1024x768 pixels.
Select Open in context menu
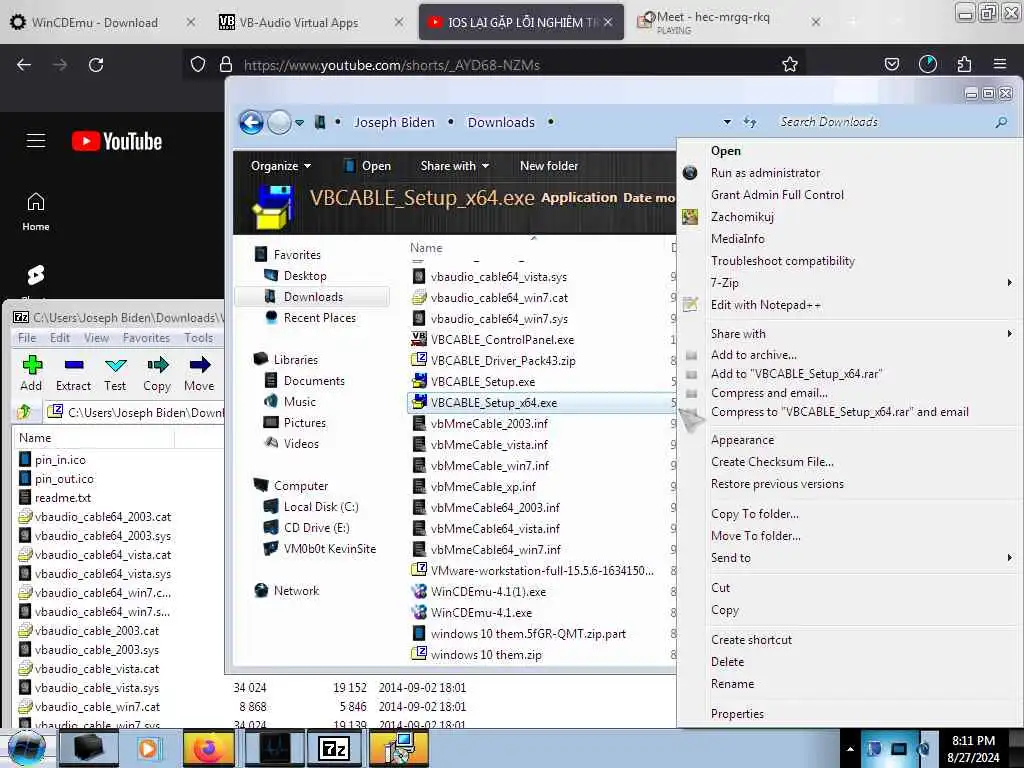[726, 151]
